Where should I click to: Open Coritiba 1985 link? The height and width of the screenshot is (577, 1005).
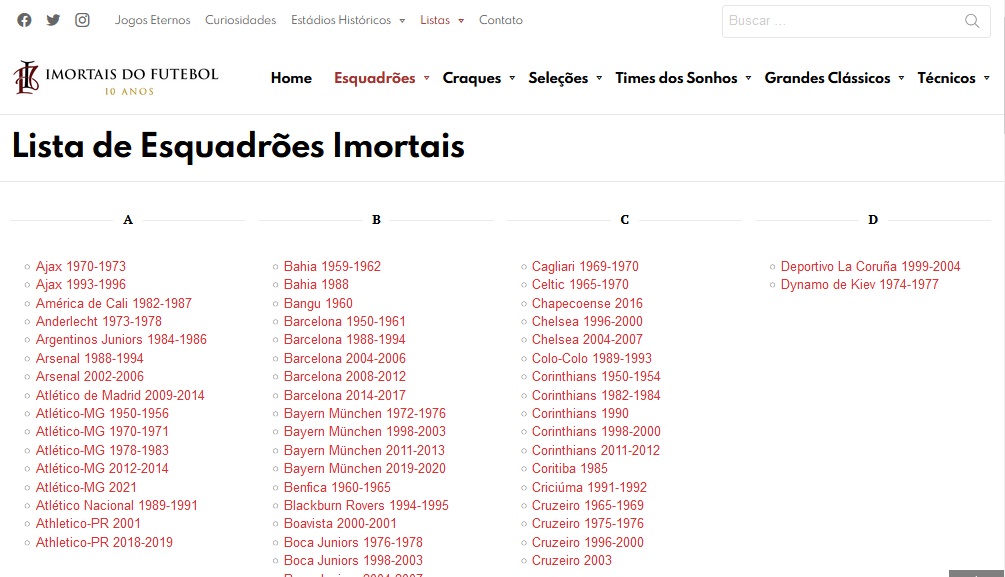pyautogui.click(x=570, y=469)
